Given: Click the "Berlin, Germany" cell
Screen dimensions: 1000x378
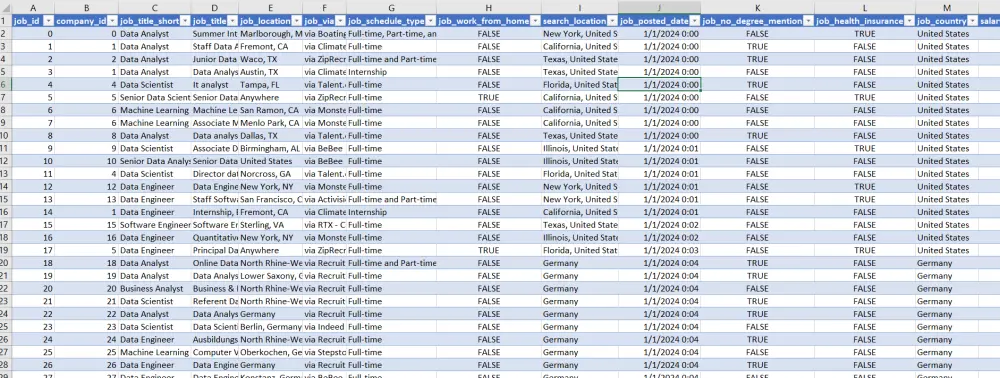Looking at the screenshot, I should [x=271, y=327].
